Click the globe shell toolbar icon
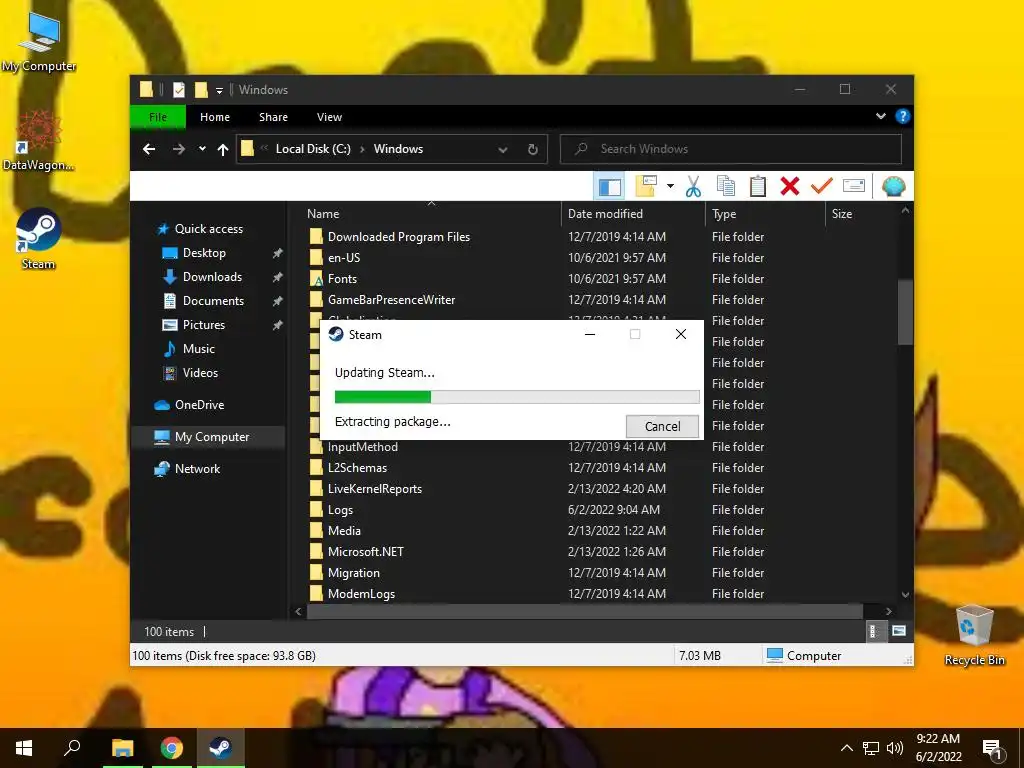The image size is (1024, 768). point(893,187)
